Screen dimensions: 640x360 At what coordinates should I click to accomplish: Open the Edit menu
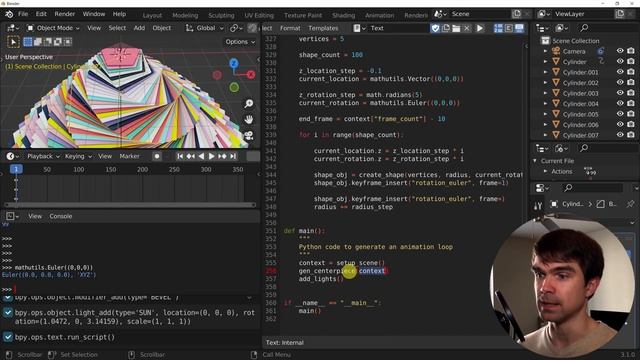[x=41, y=14]
